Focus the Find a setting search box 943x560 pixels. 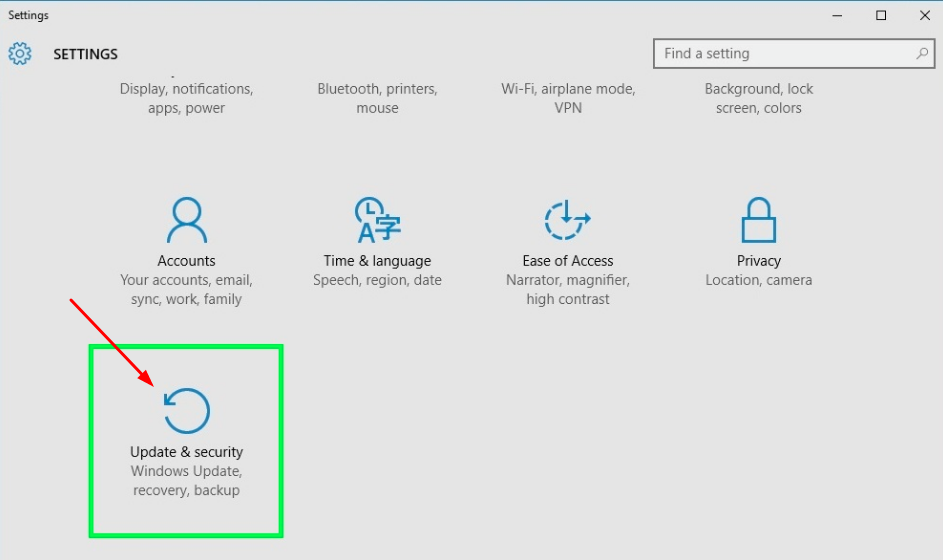794,54
